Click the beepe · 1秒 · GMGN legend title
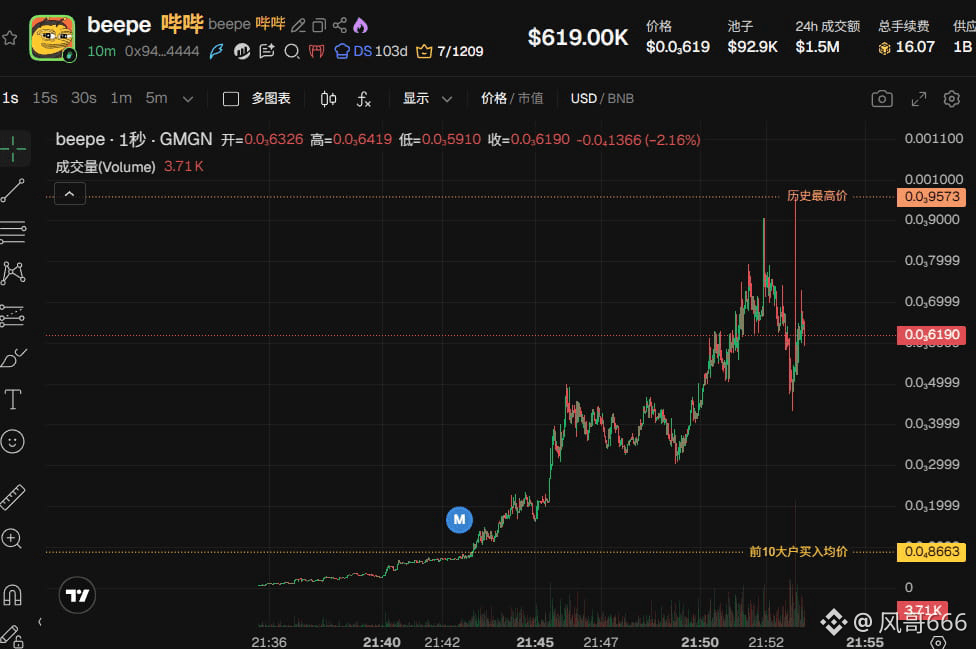Screen dimensions: 976x649 134,139
